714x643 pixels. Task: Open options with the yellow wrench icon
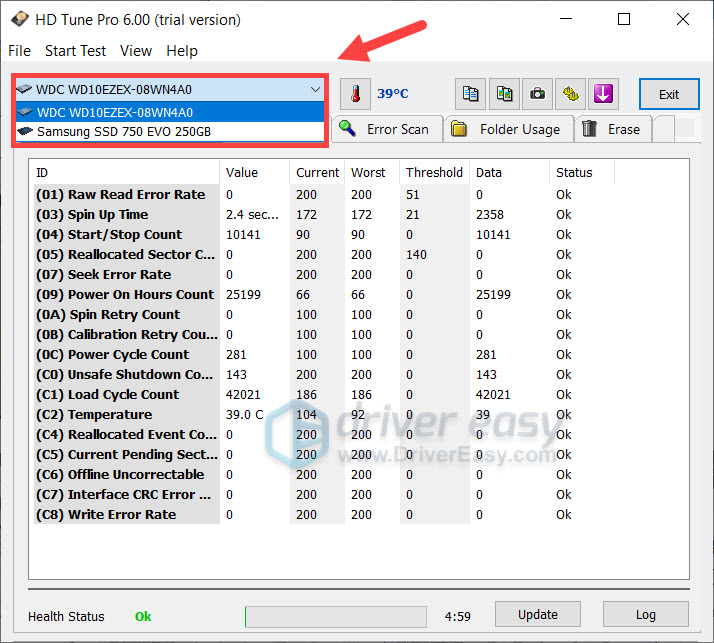571,94
